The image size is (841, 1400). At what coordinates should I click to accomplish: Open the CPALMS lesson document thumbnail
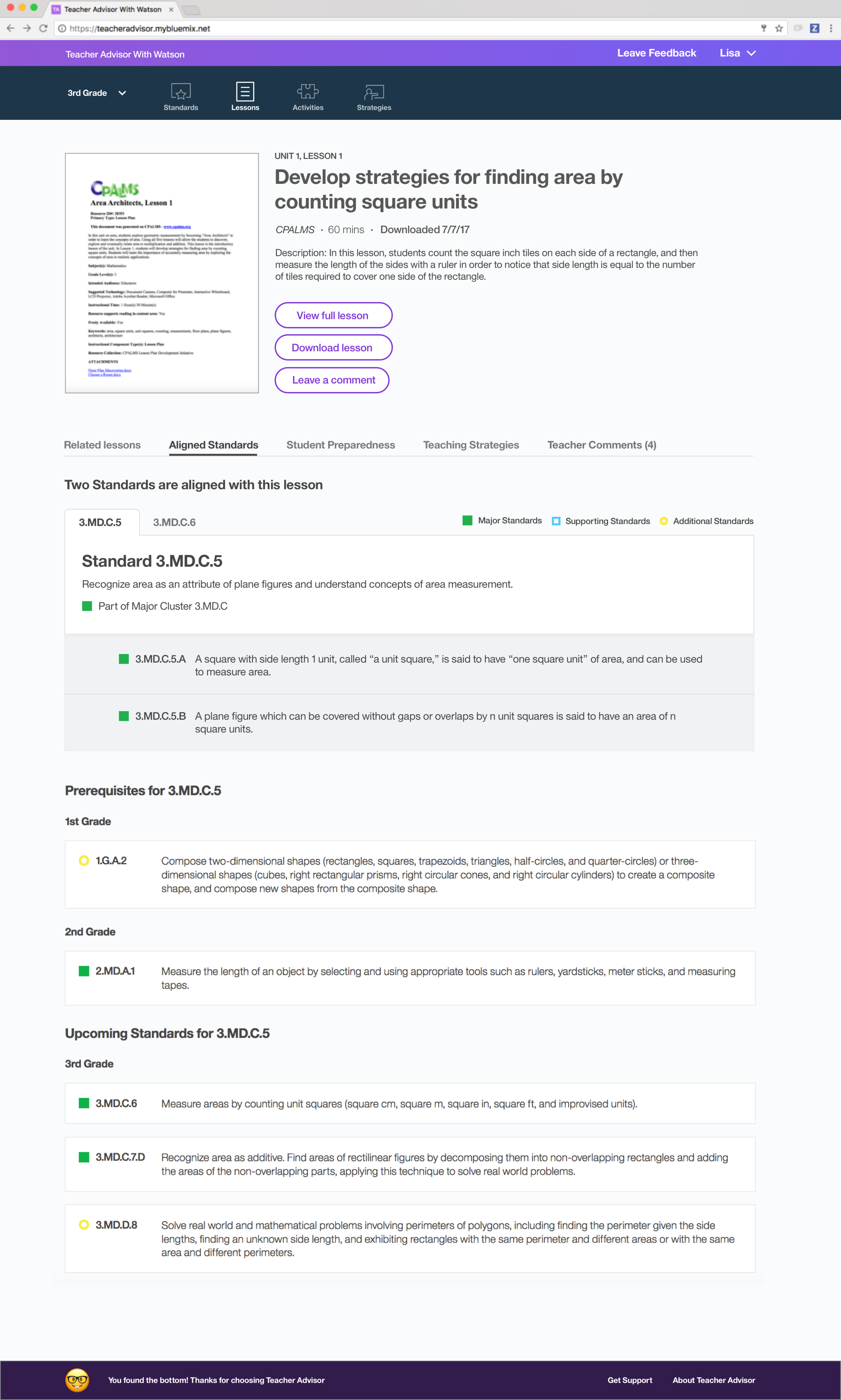click(161, 273)
